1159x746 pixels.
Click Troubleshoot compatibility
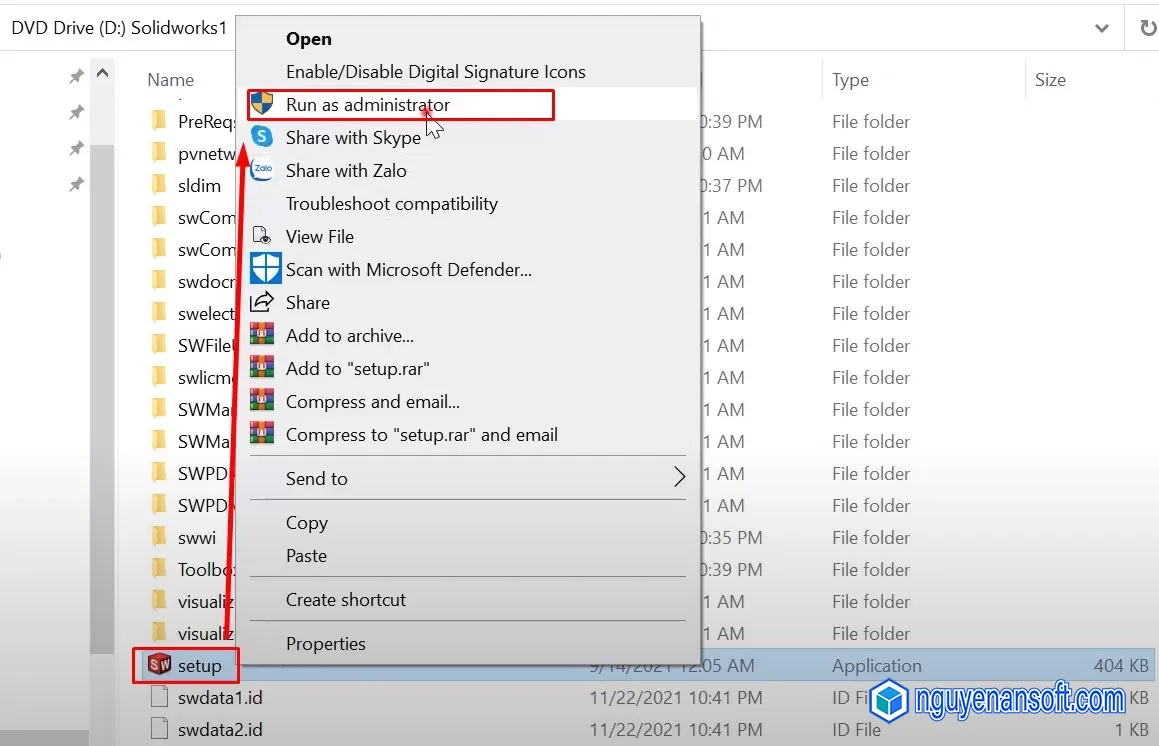(x=391, y=203)
